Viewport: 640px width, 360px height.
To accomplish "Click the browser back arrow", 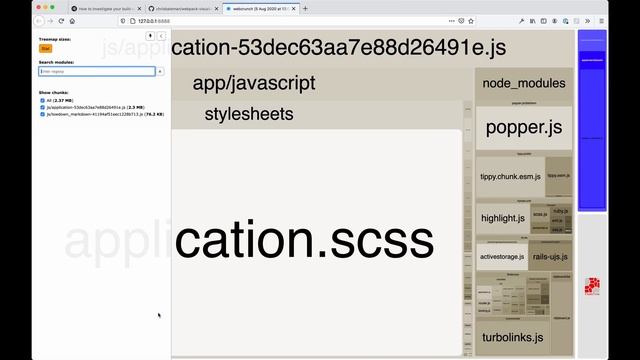I will click(39, 21).
